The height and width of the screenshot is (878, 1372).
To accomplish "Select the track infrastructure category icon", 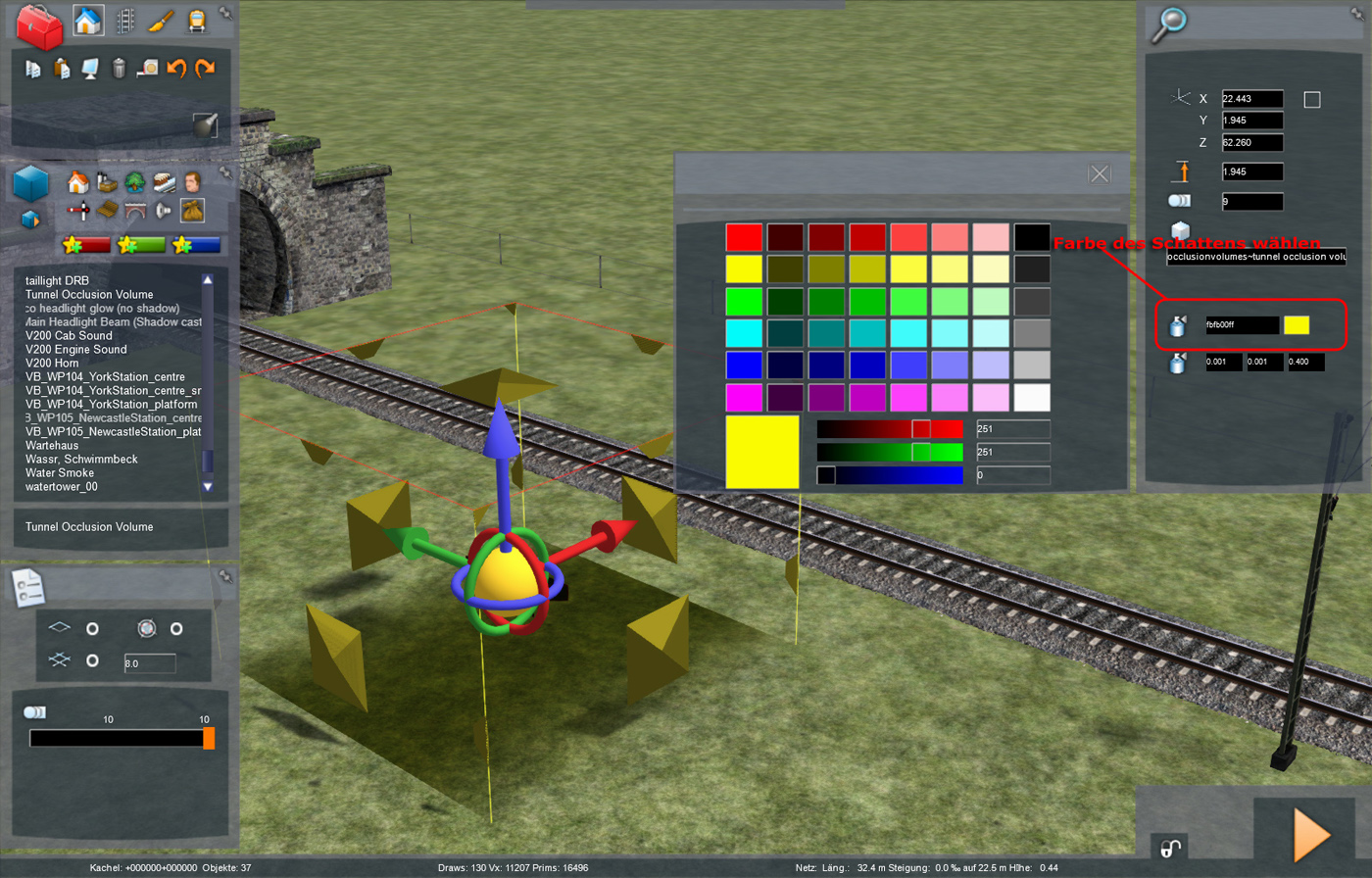I will pyautogui.click(x=107, y=209).
